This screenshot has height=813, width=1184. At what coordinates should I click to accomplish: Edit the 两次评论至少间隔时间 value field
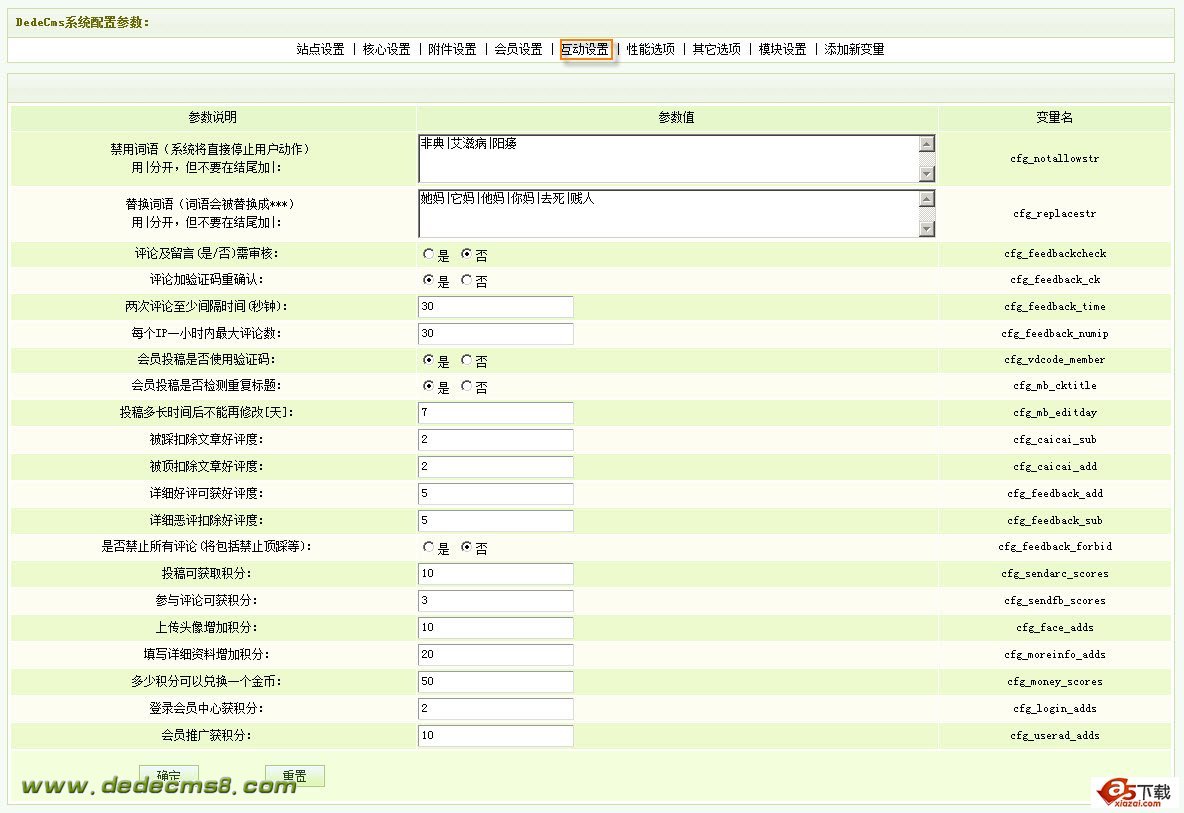(495, 307)
